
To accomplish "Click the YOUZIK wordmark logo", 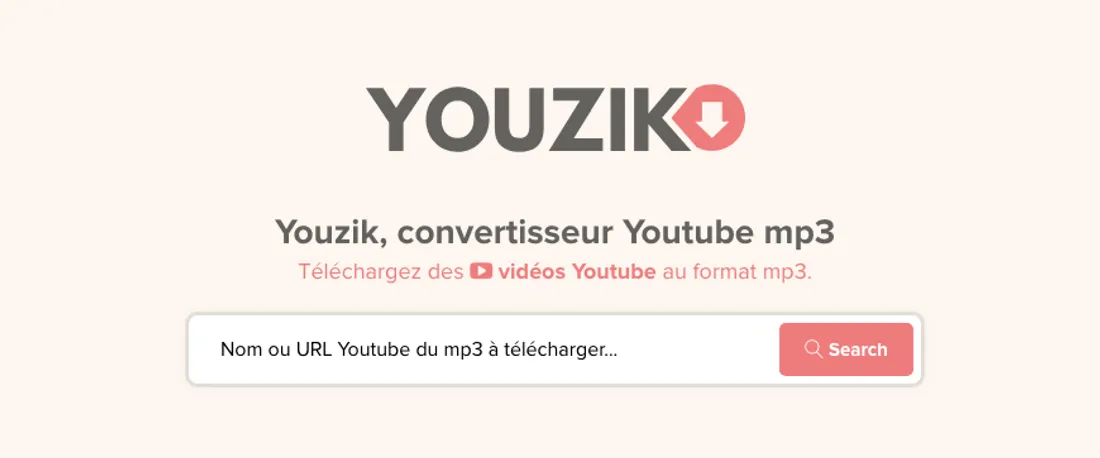I will [x=555, y=119].
